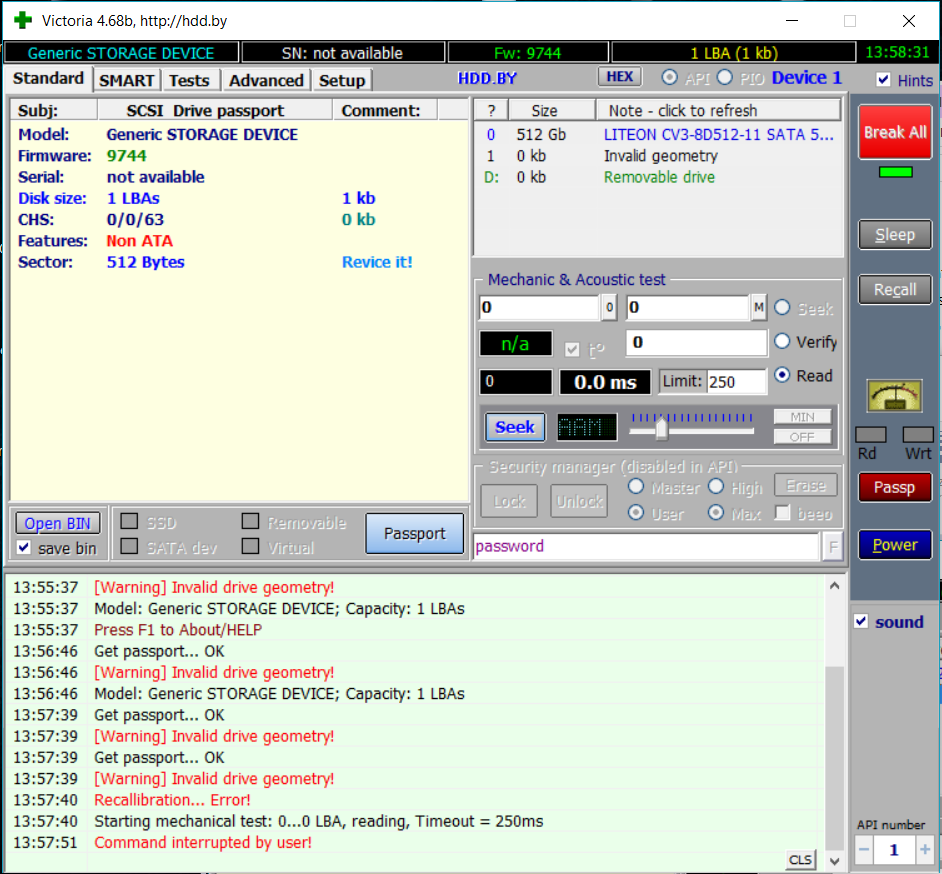Toggle the temperature t° checkbox

[x=572, y=349]
